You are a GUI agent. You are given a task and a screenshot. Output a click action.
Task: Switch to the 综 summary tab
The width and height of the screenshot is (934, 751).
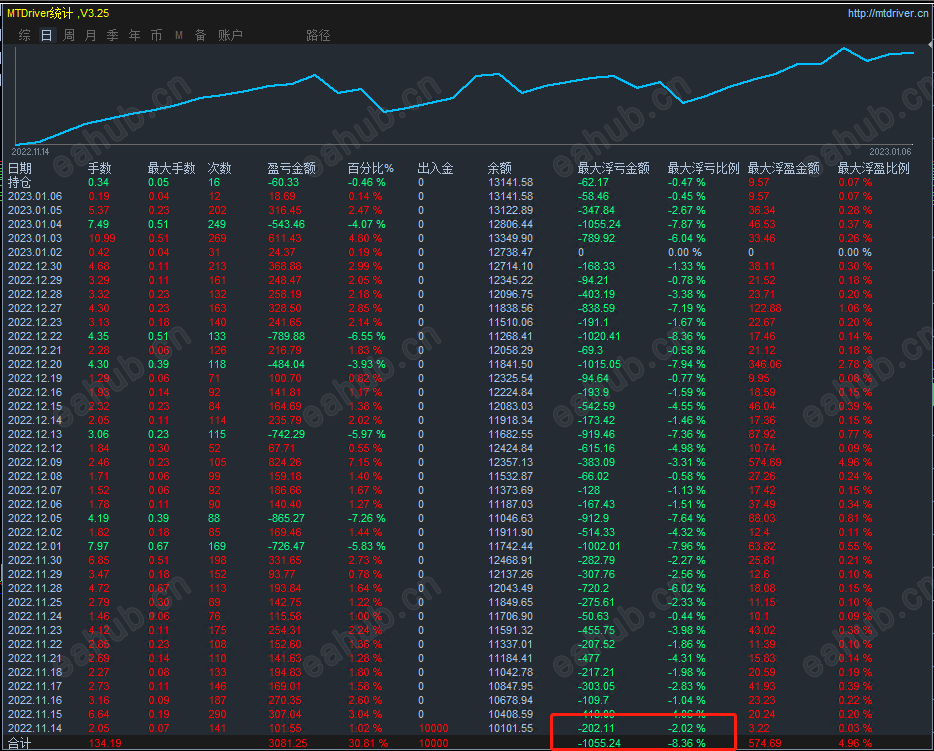pos(24,35)
